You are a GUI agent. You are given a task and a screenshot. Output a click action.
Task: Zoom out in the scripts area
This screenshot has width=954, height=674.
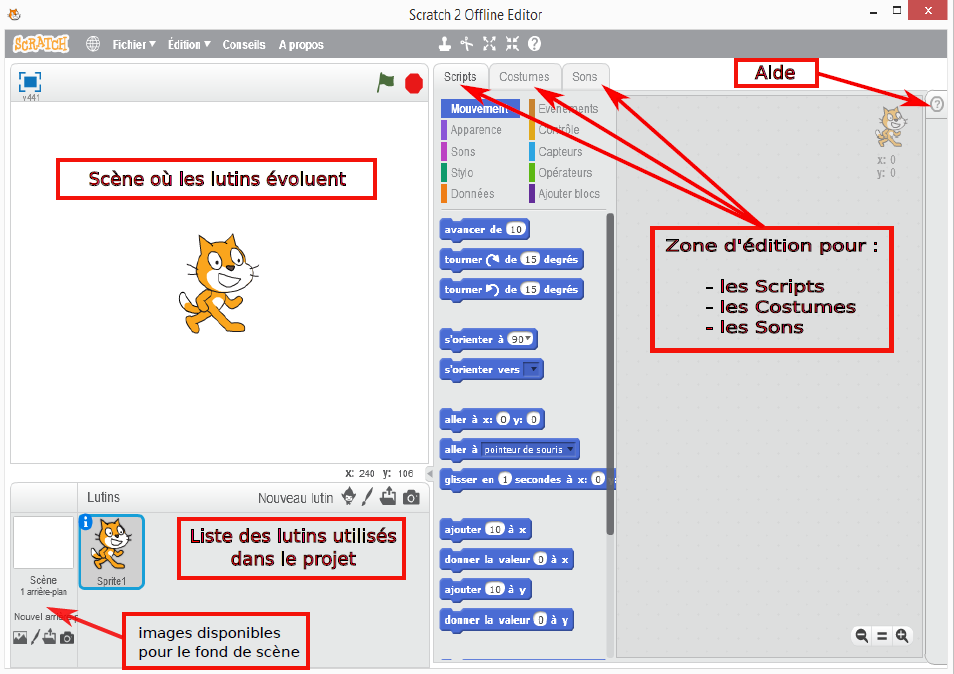(862, 636)
